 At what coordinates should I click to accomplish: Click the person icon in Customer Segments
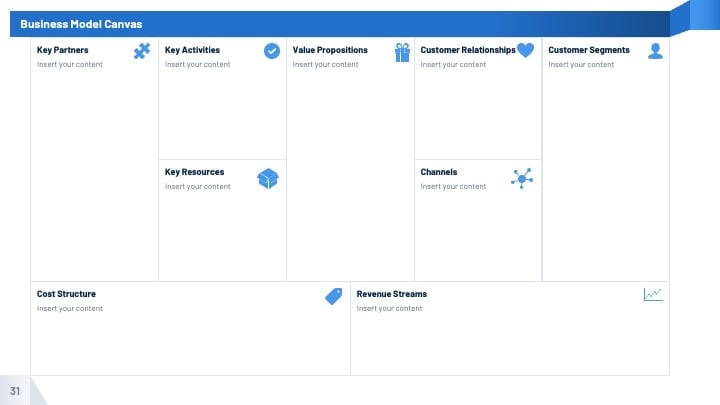pos(655,51)
